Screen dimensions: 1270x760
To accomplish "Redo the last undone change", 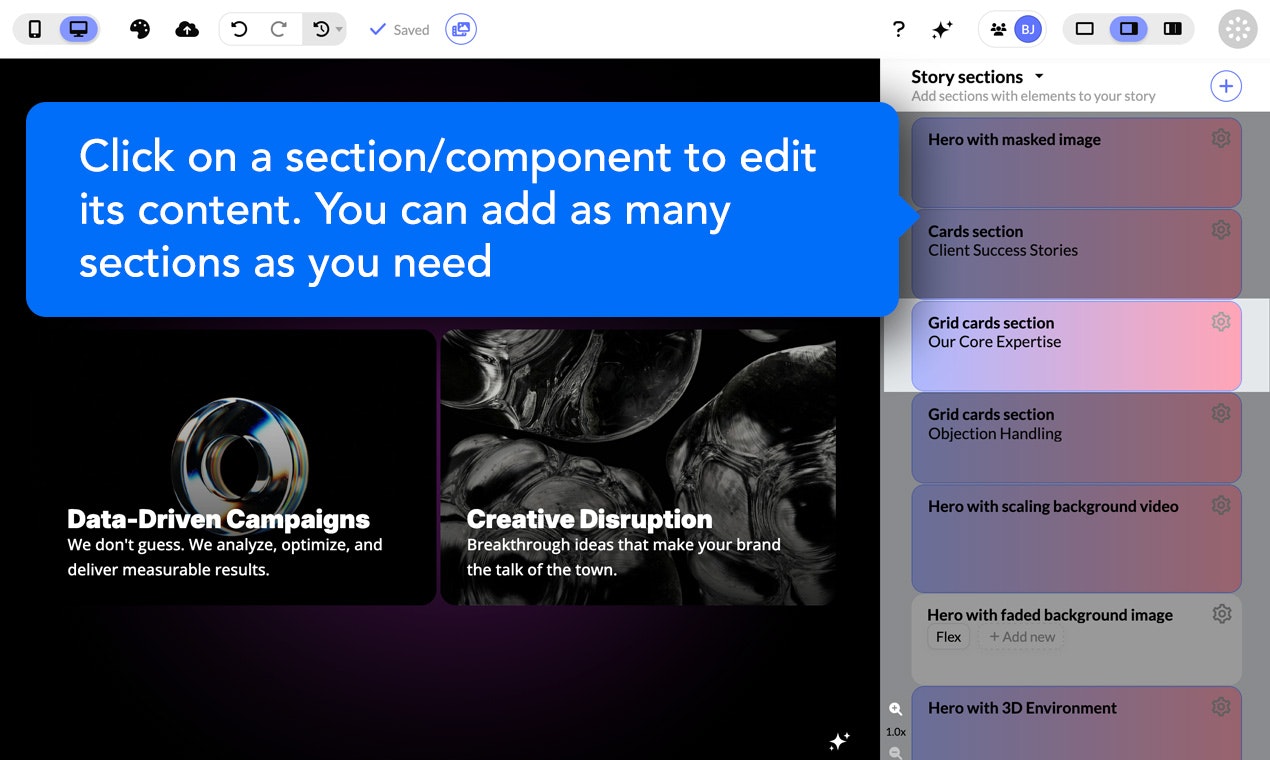I will (279, 29).
